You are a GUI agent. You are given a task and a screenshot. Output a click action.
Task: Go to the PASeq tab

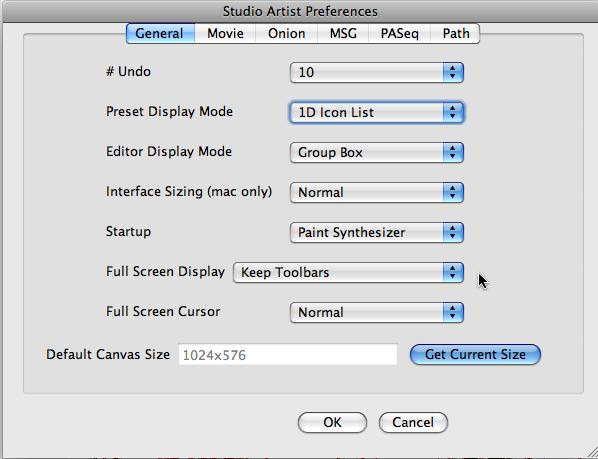tap(399, 34)
